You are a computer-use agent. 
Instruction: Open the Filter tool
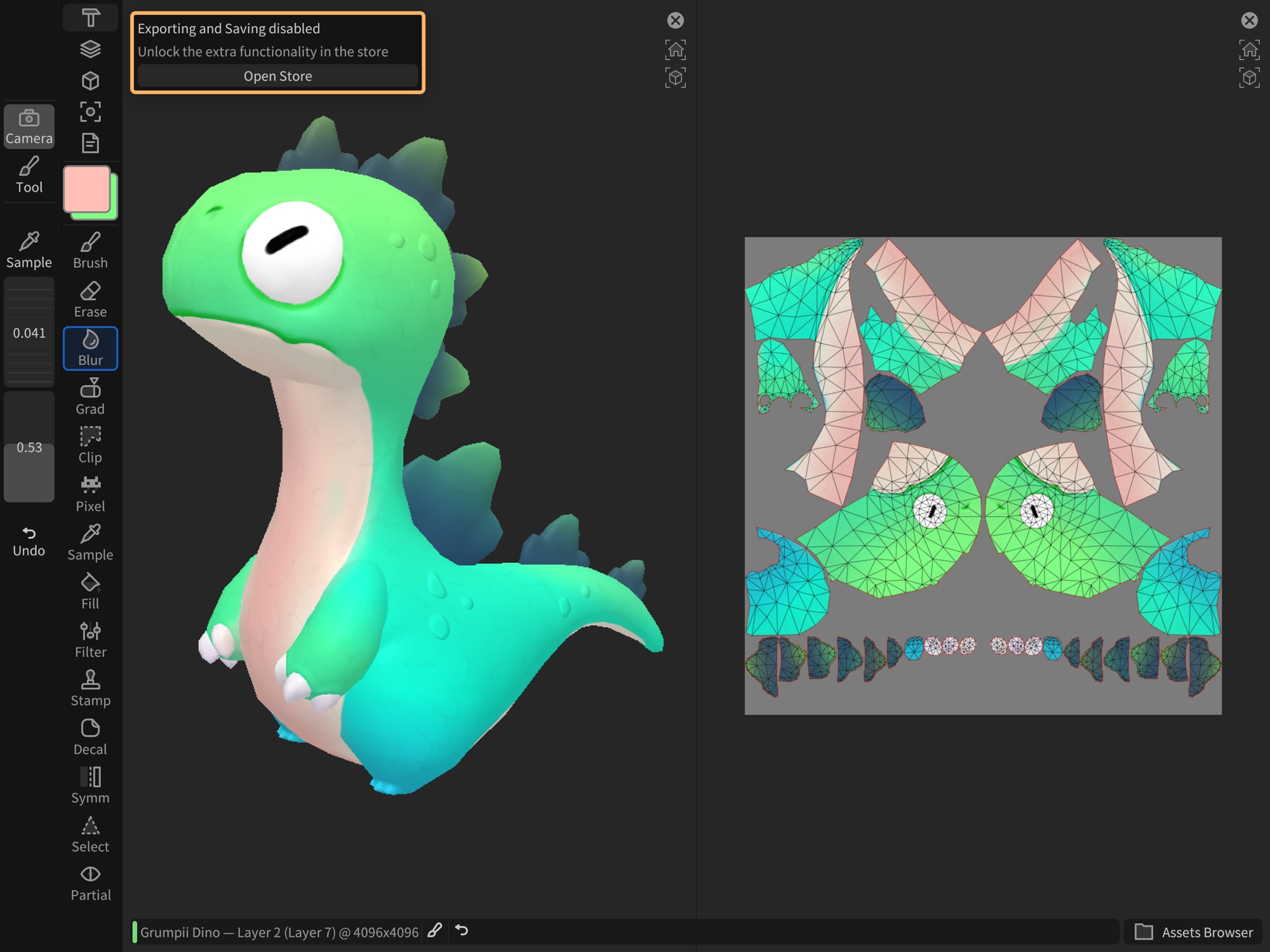click(x=90, y=640)
